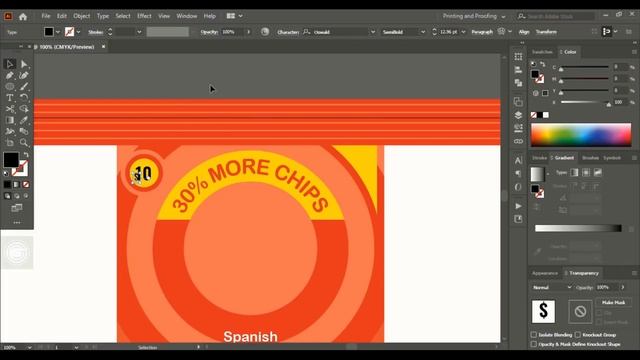Open the font style SemiBold dropdown
Viewport: 640px width, 360px height.
[423, 32]
